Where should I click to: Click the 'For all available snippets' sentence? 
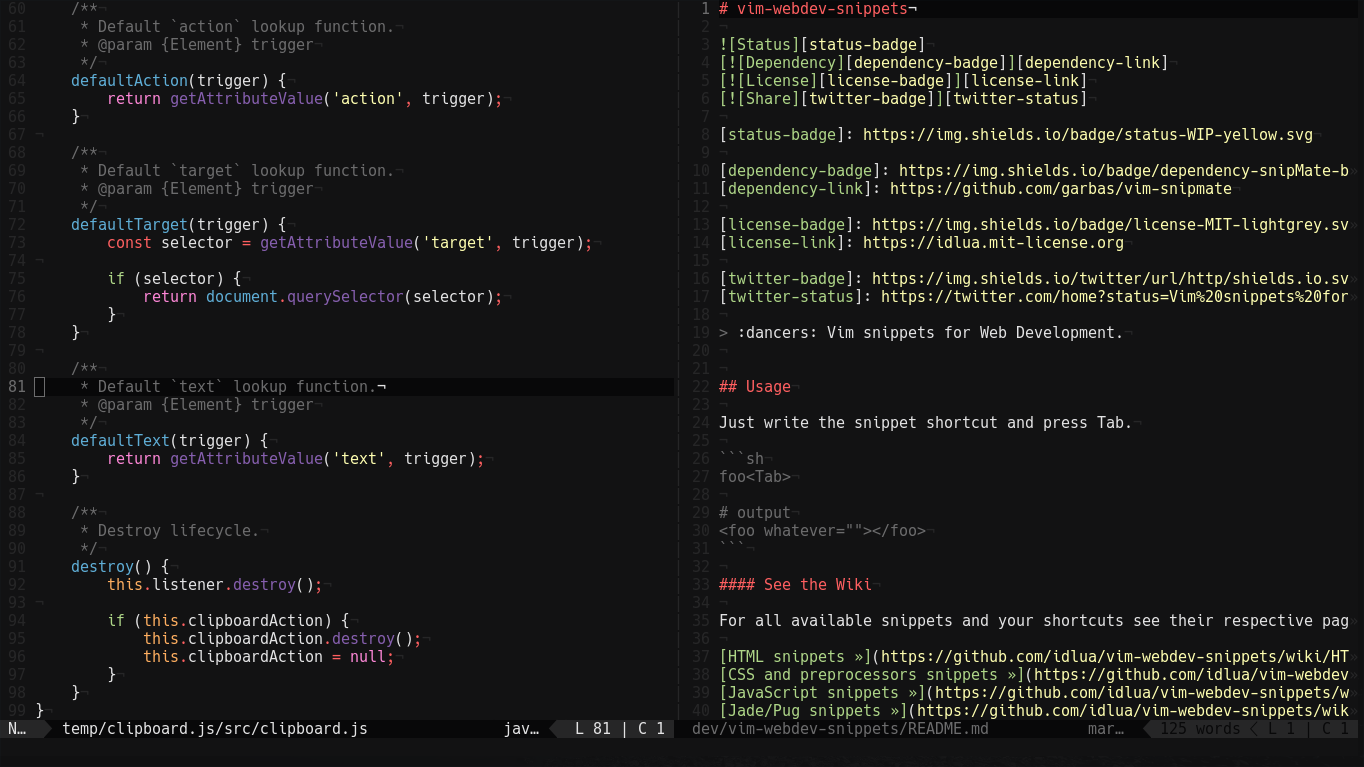click(x=1034, y=620)
